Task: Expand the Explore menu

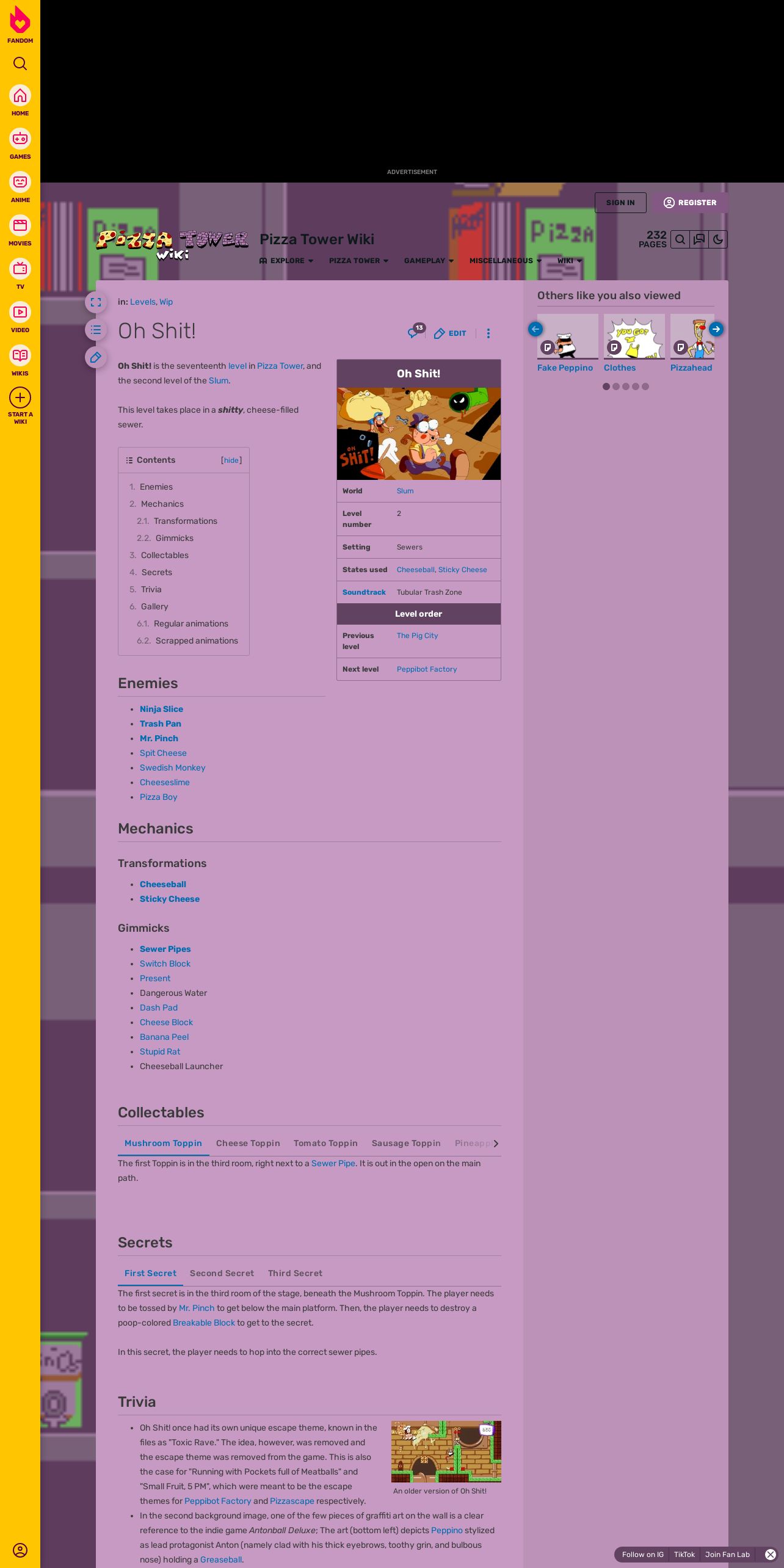Action: point(286,261)
